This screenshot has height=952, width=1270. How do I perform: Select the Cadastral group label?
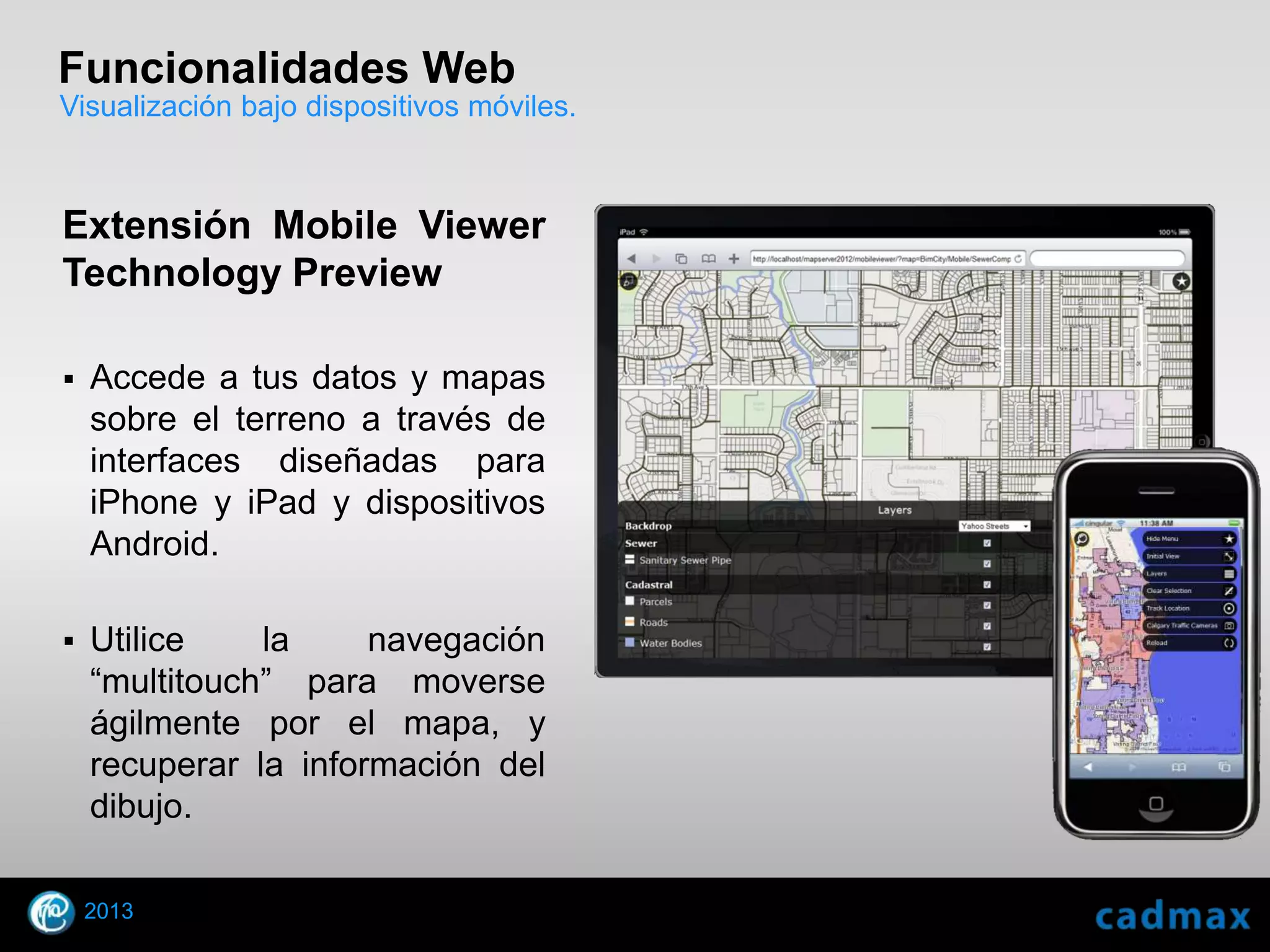[x=649, y=584]
